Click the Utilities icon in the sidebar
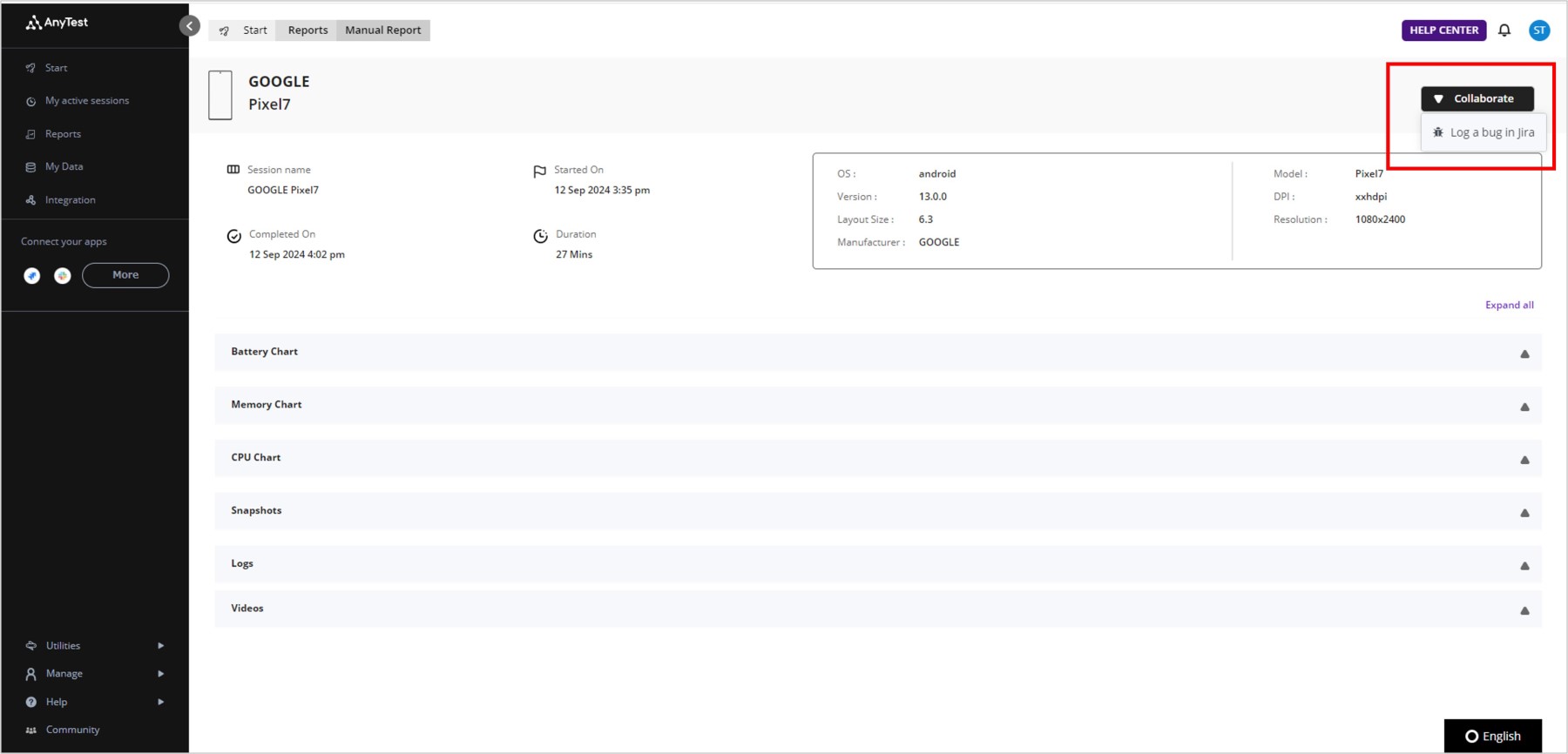 (31, 646)
